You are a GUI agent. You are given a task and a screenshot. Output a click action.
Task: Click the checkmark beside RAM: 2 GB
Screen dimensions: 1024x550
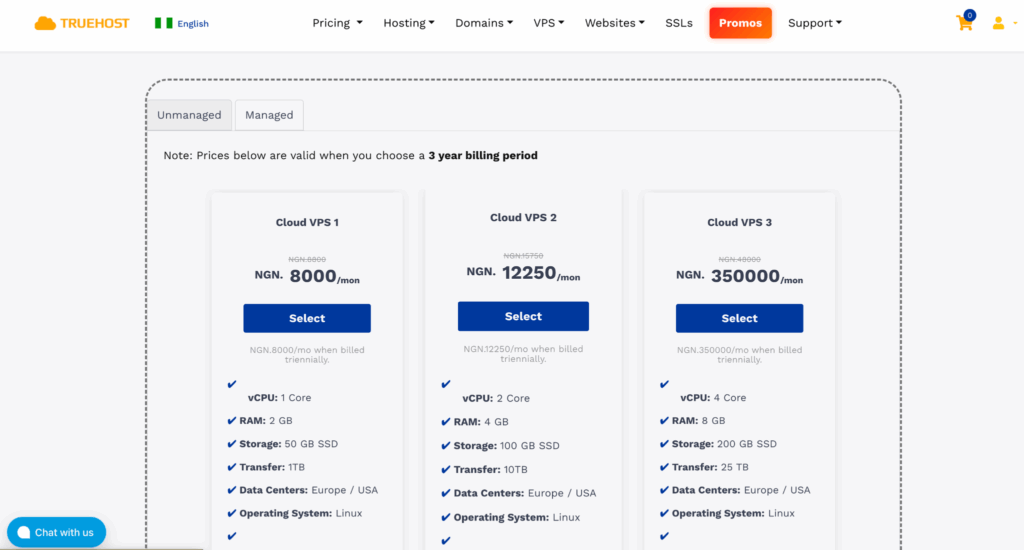click(x=231, y=421)
